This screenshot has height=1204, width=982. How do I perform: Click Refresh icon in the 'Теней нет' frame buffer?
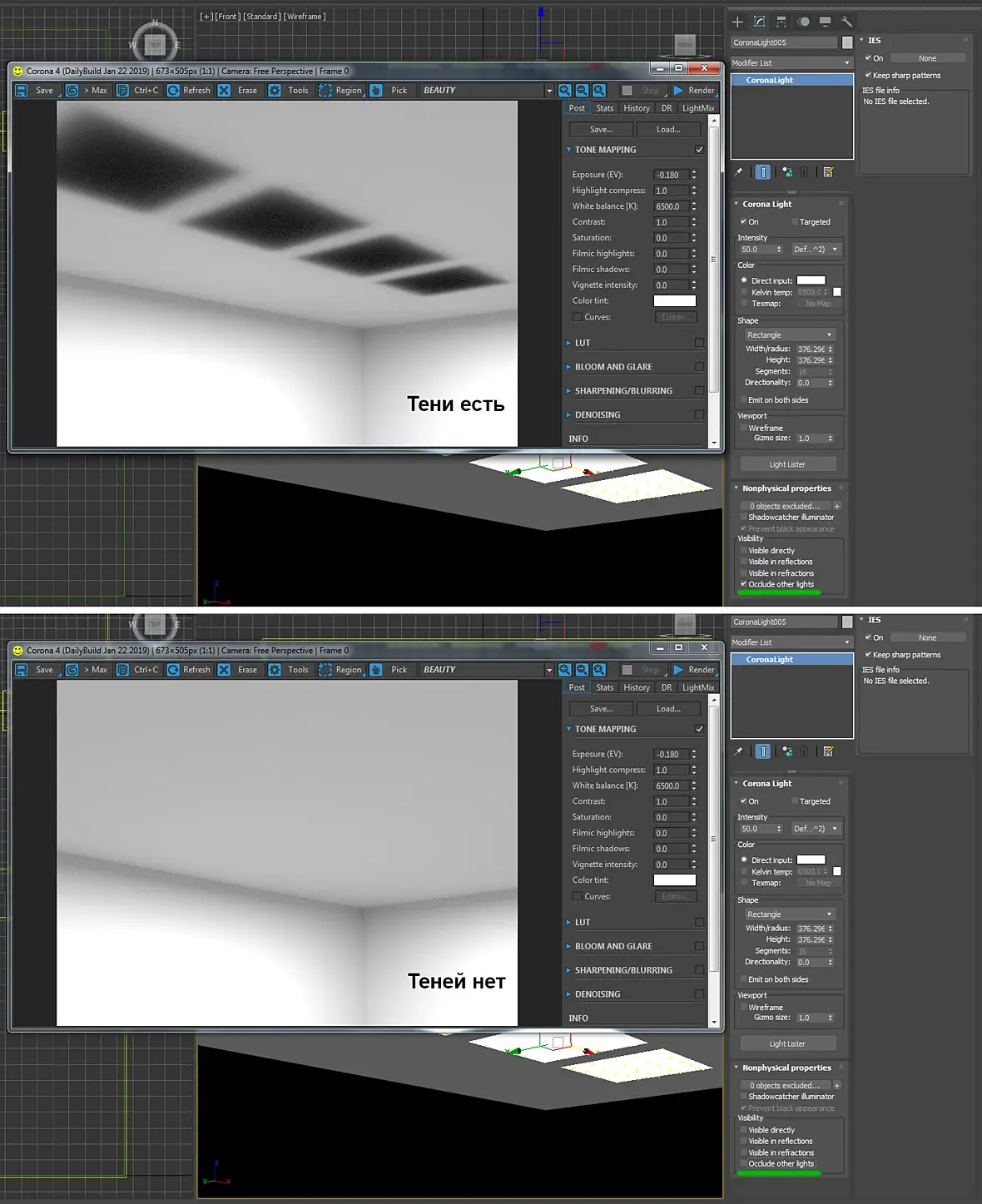173,669
